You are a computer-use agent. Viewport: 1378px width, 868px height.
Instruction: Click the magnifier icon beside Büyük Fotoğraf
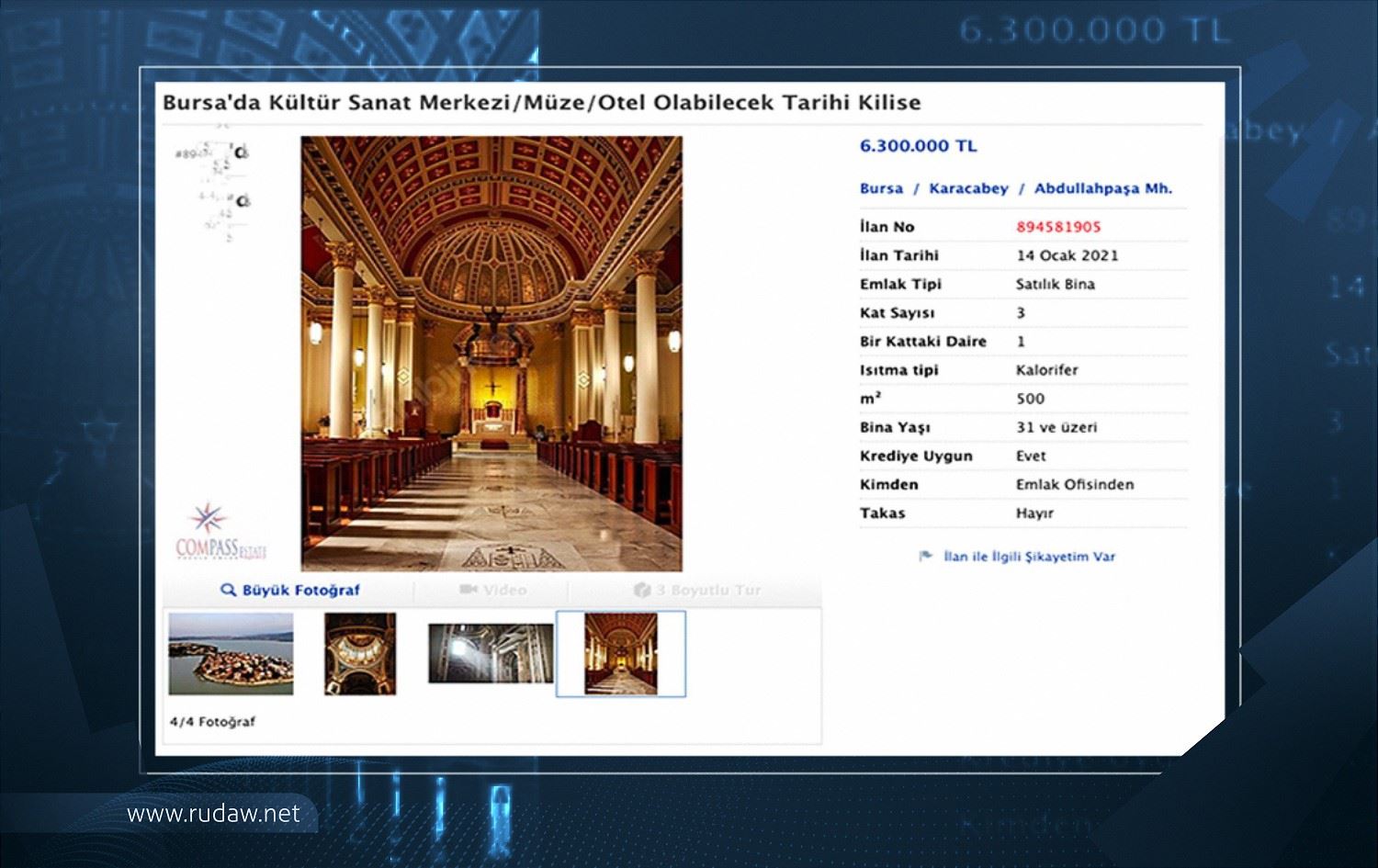coord(229,590)
